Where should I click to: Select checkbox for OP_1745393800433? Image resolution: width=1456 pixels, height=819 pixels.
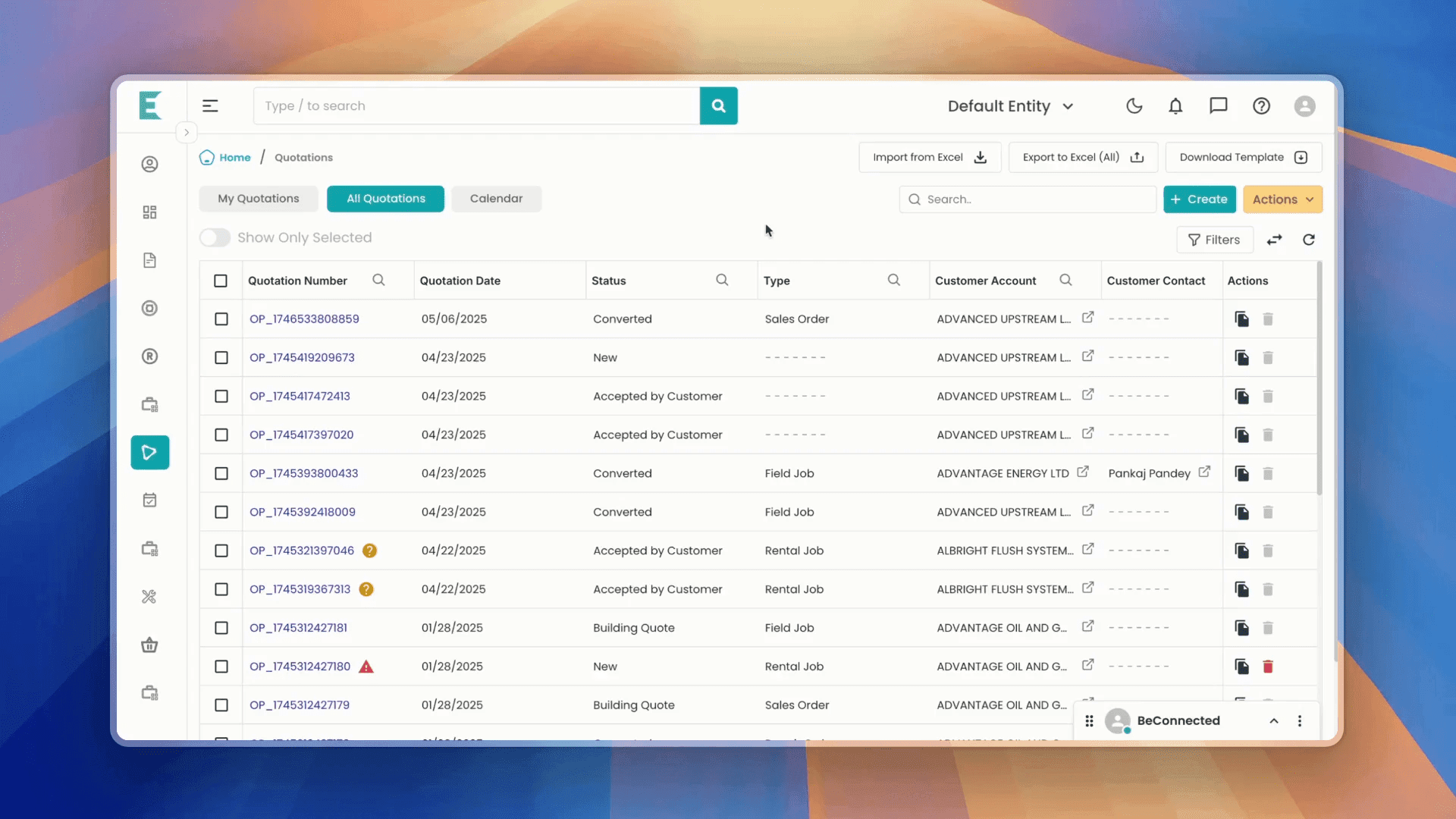tap(221, 473)
